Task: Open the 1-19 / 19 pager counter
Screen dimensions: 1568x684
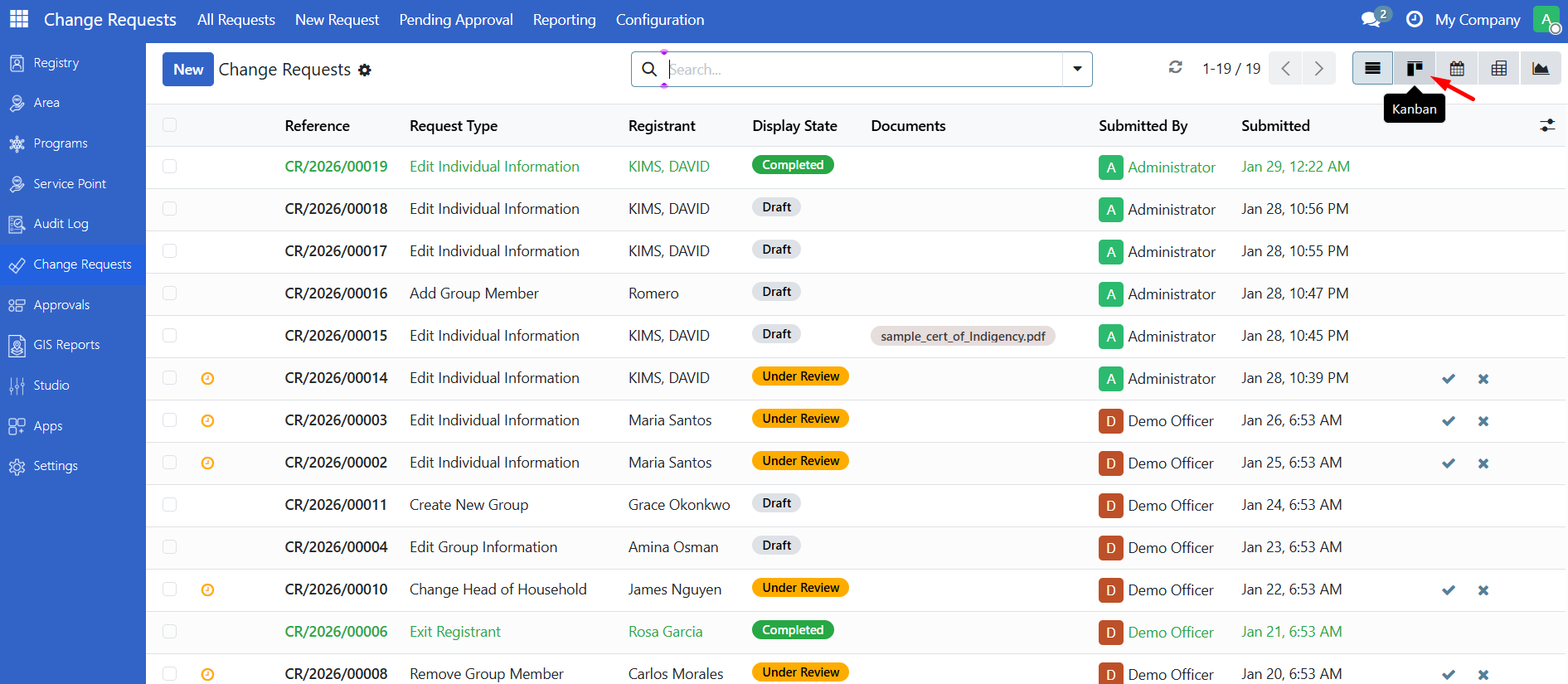Action: pos(1231,69)
